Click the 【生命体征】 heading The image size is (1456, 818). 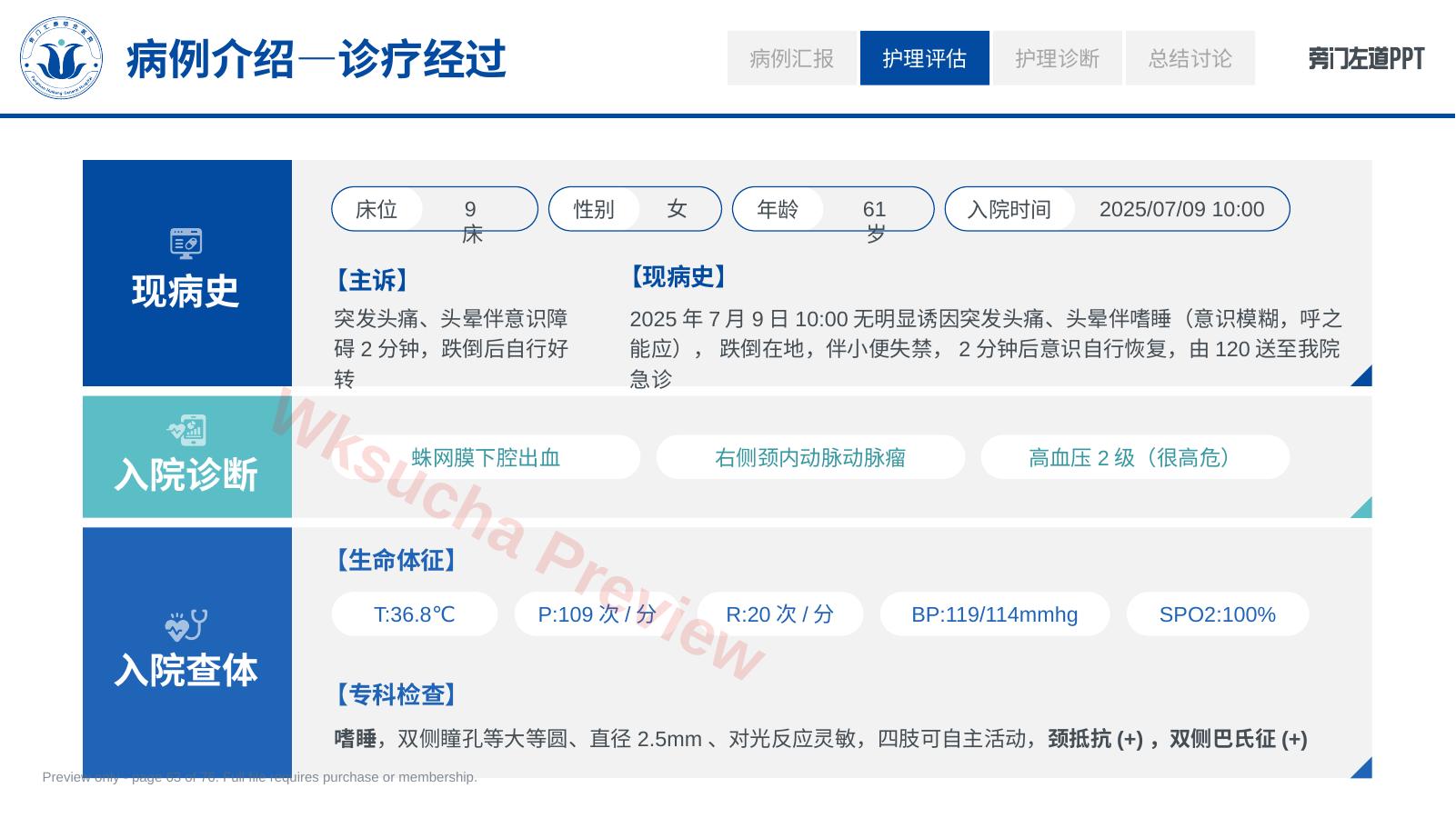click(x=397, y=560)
